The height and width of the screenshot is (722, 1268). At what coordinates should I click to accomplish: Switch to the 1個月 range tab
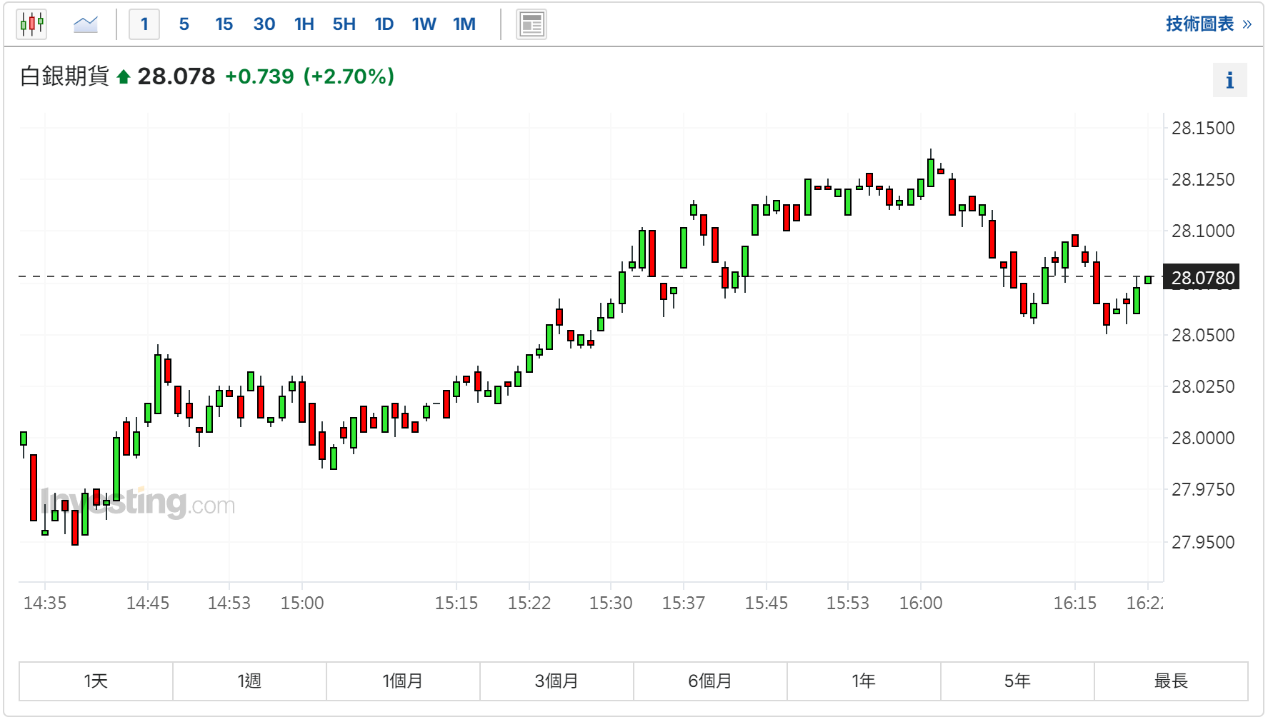click(403, 681)
